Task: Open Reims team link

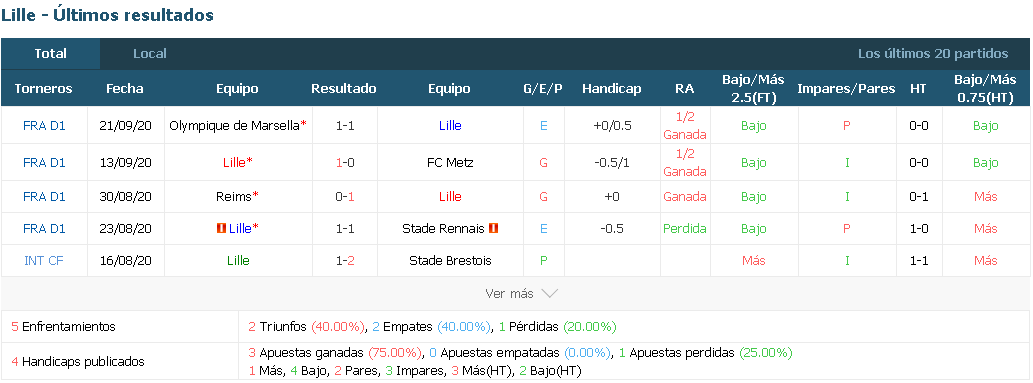Action: 235,196
